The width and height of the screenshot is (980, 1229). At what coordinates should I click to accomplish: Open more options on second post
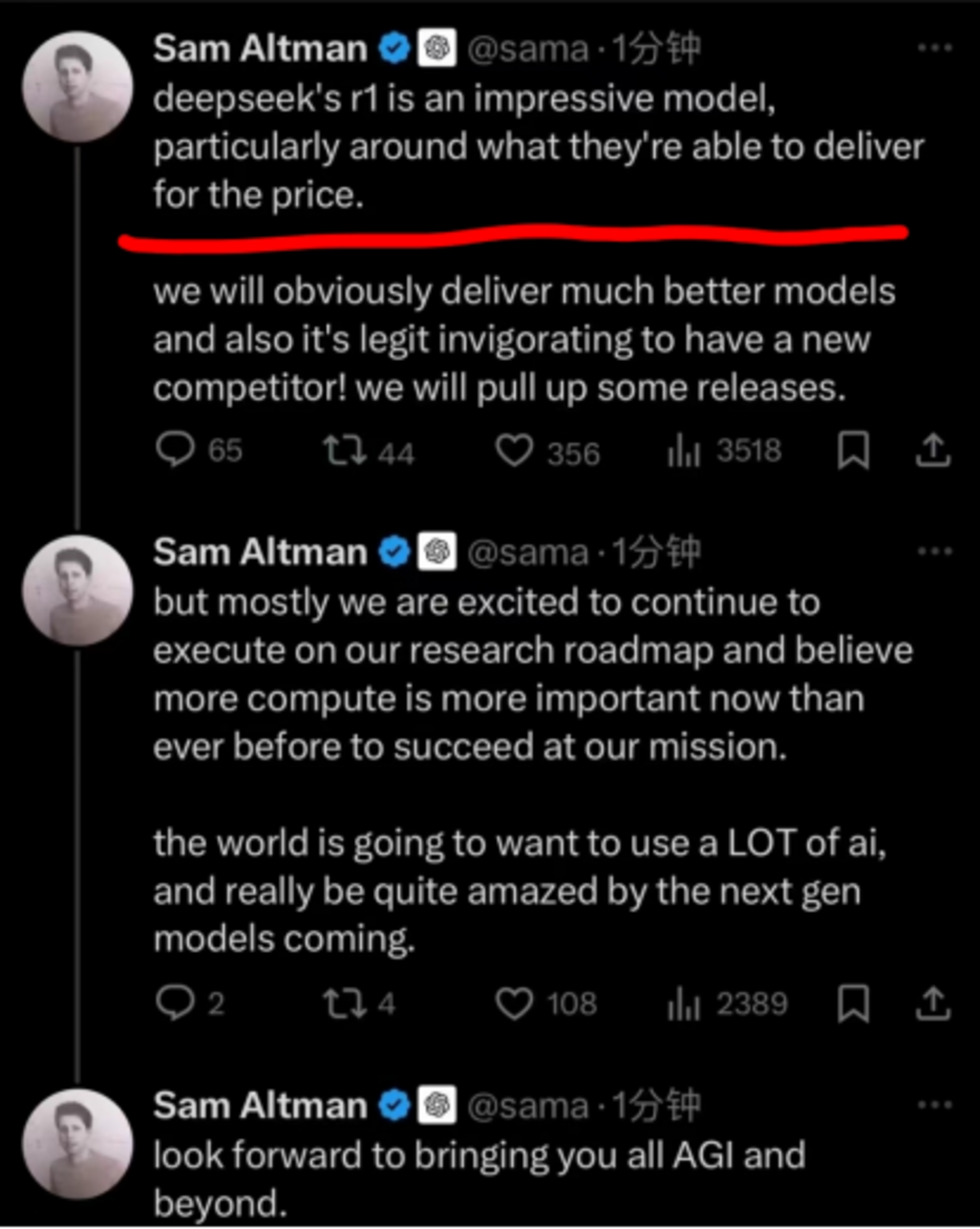(x=934, y=551)
